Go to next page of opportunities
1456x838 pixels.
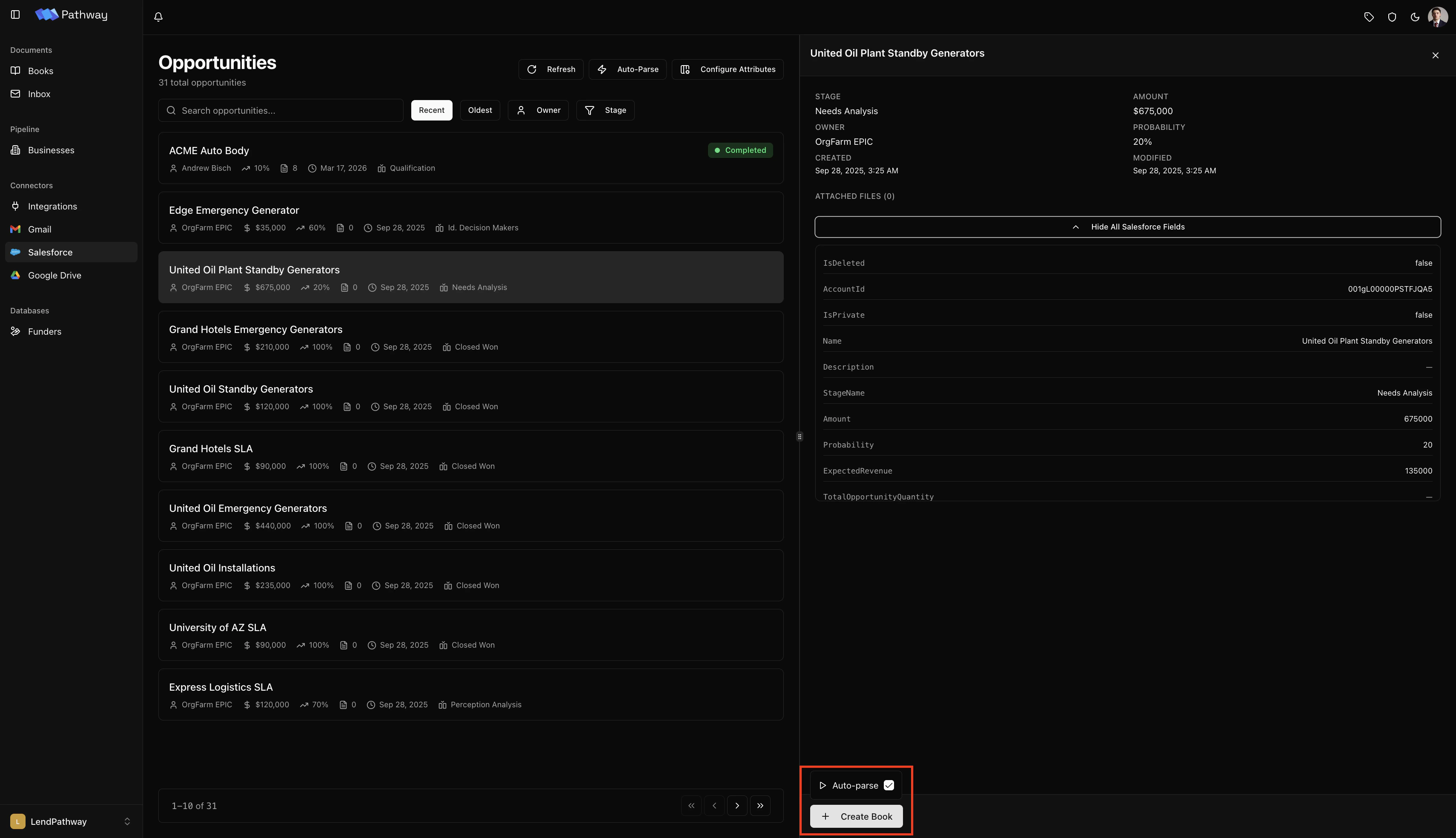click(x=737, y=806)
